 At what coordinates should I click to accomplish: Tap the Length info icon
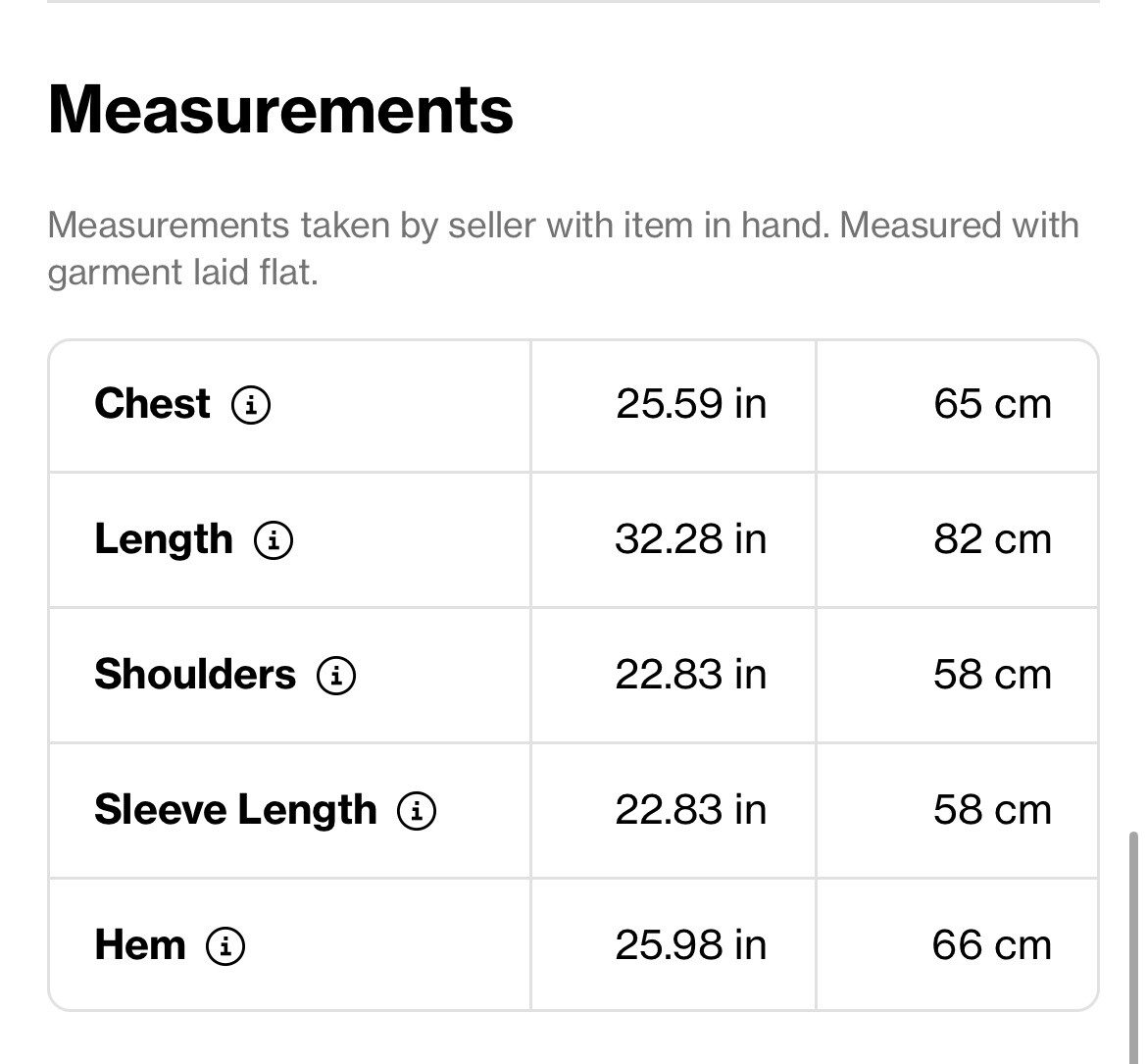pyautogui.click(x=274, y=540)
